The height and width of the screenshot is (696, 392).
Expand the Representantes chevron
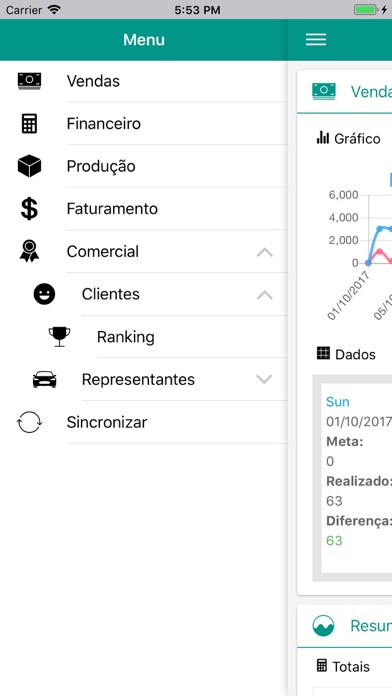[x=265, y=379]
